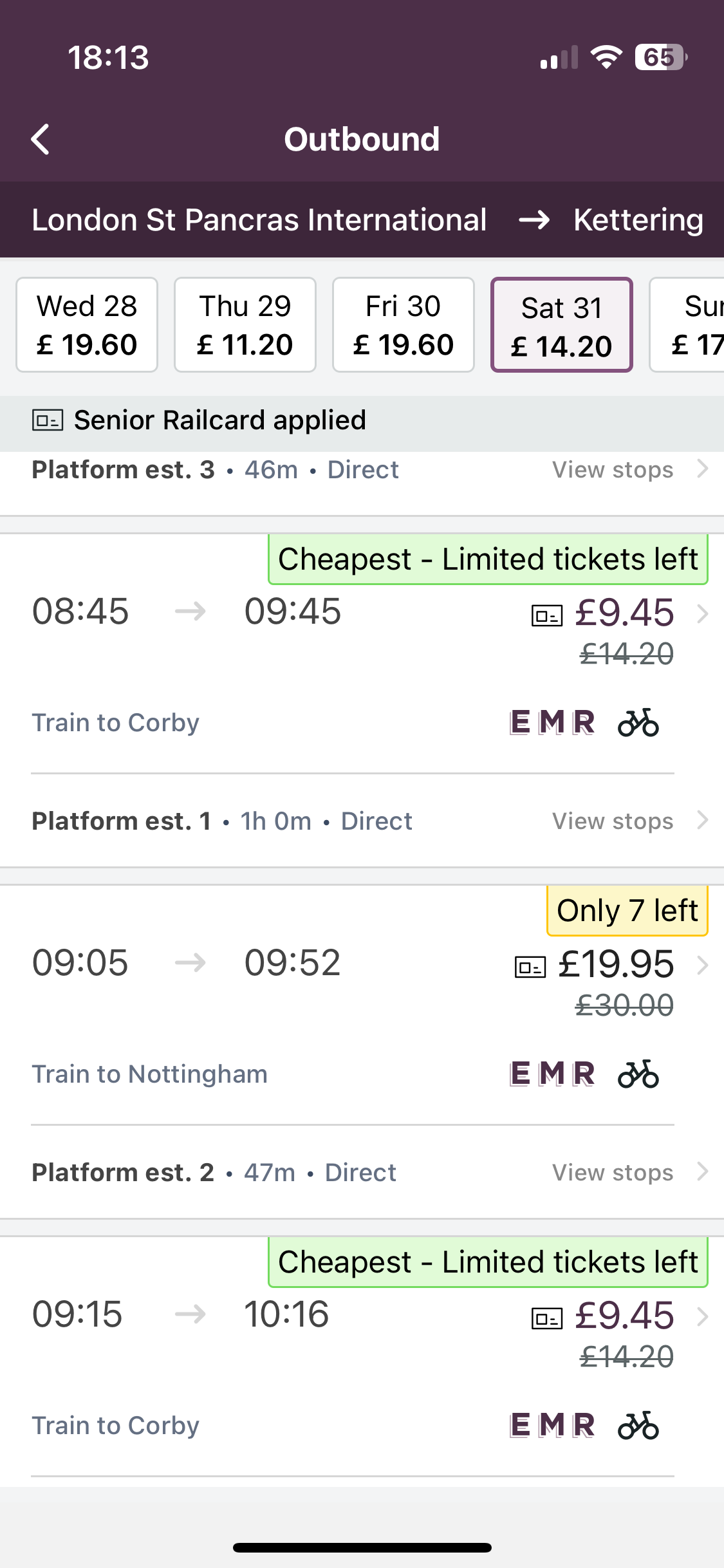Tap the EMR logo on 09:15 train
724x1568 pixels.
552,1426
